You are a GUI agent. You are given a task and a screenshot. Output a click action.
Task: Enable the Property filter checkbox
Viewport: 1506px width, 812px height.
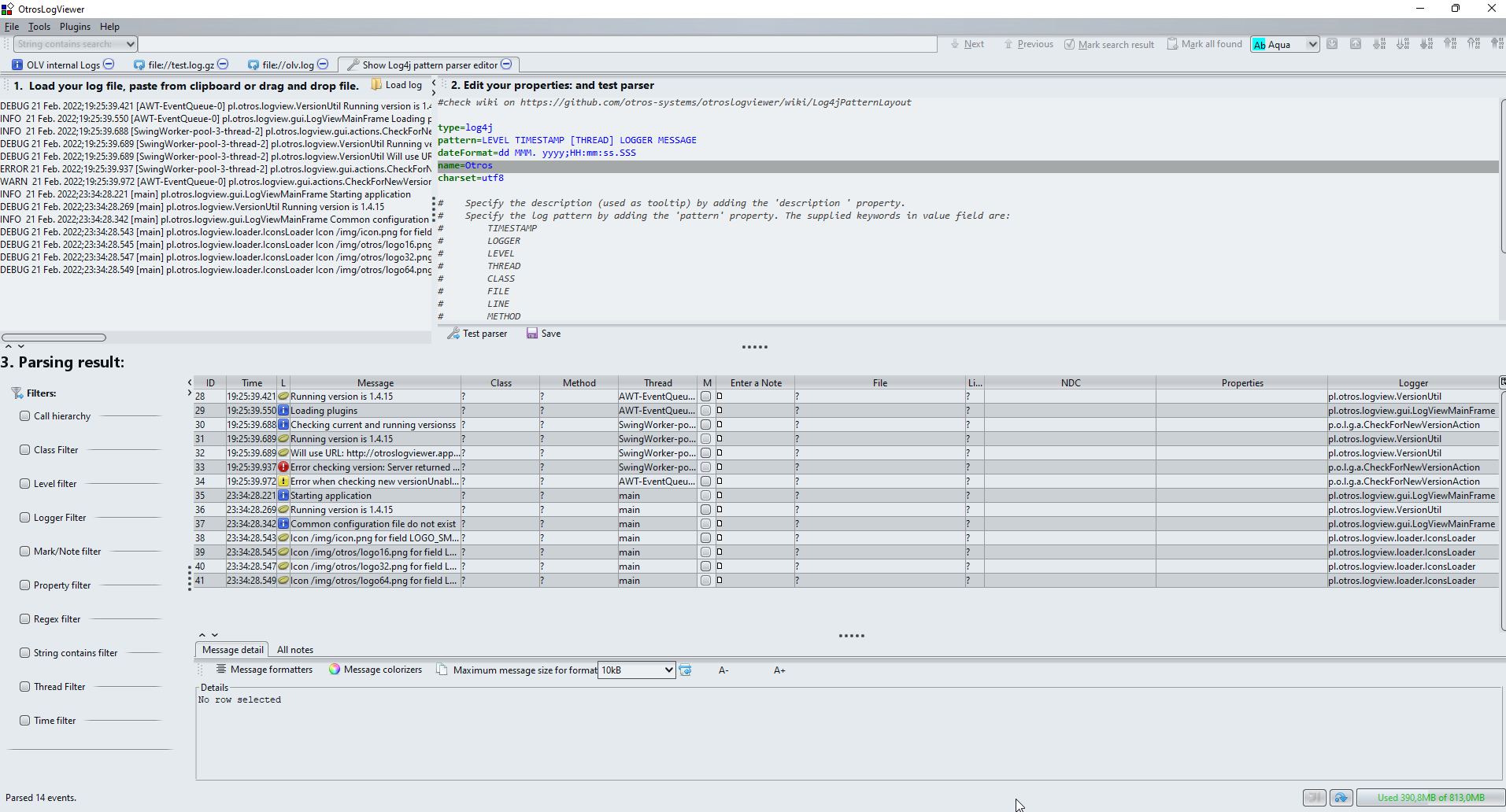click(x=25, y=585)
